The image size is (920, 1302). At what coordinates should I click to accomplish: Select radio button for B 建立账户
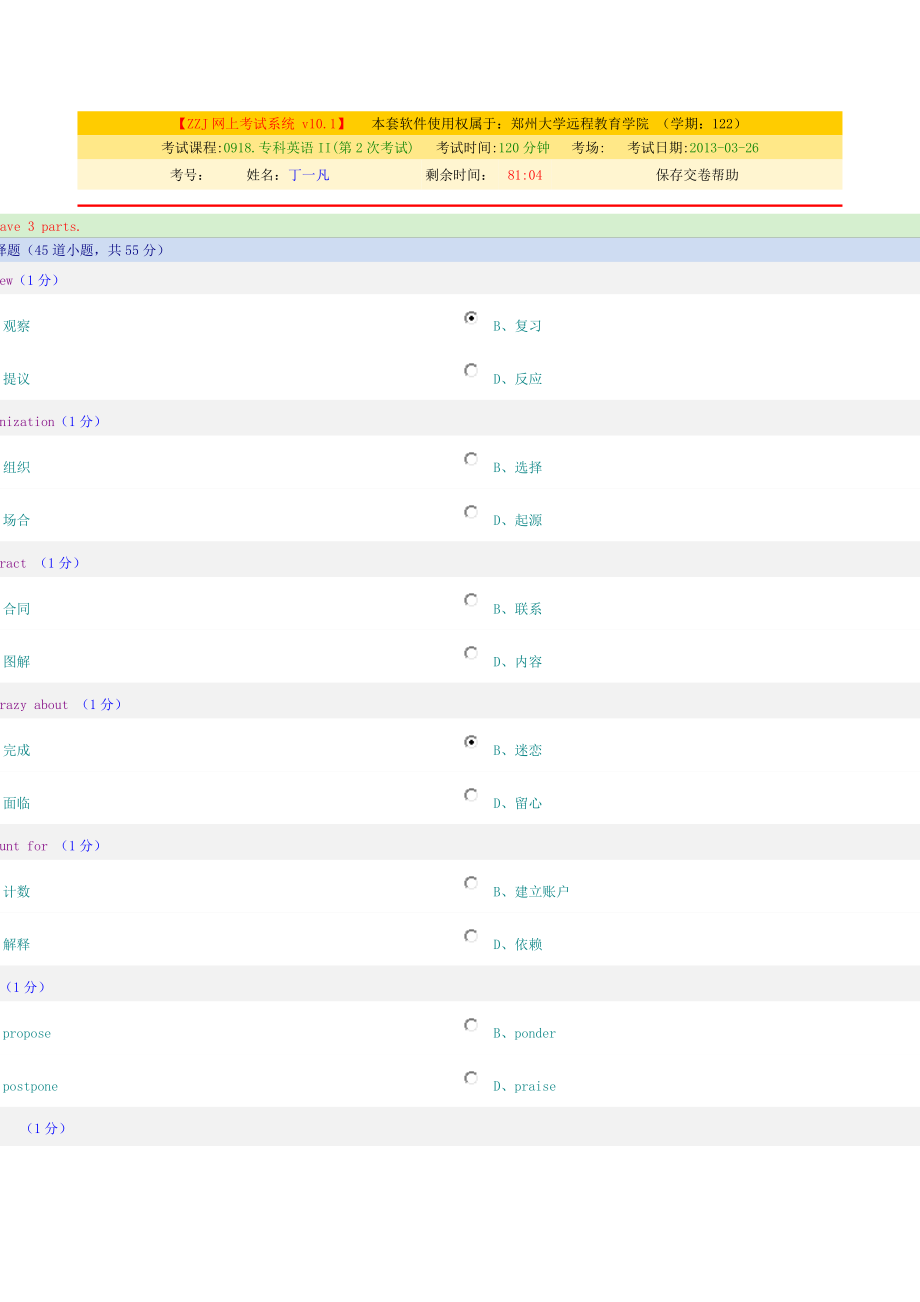click(471, 883)
